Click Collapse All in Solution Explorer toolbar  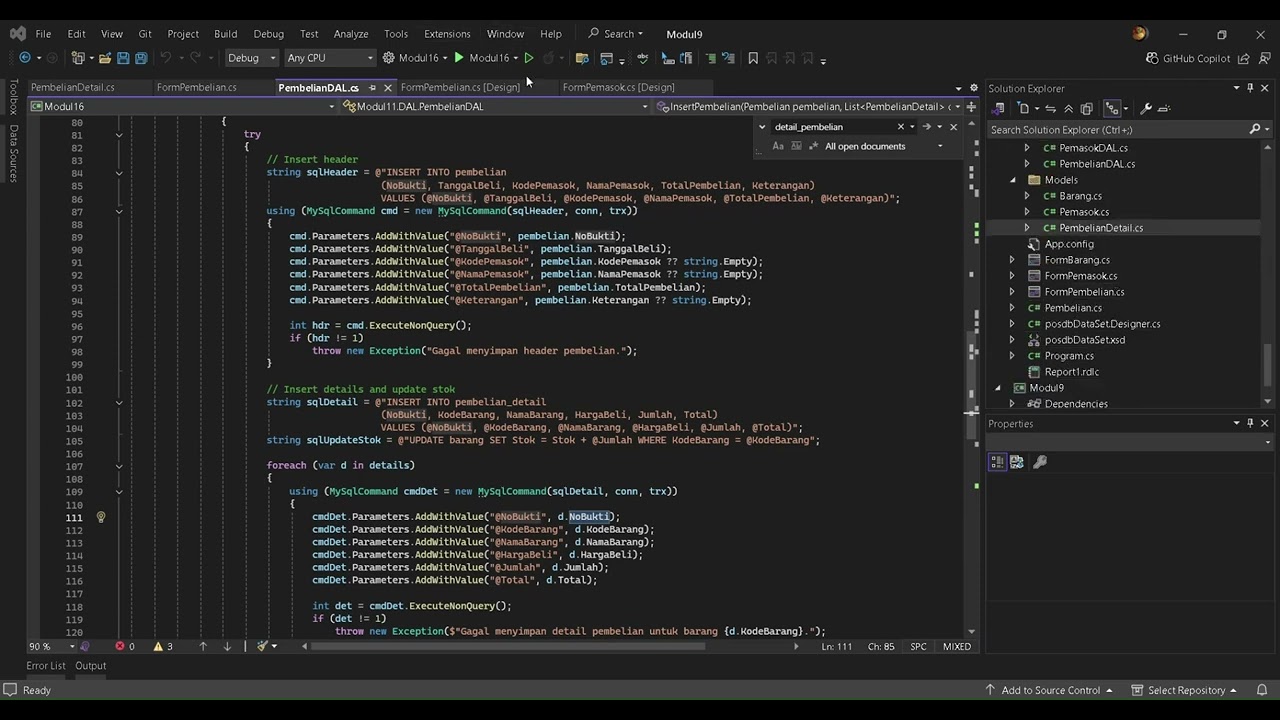click(x=1068, y=108)
